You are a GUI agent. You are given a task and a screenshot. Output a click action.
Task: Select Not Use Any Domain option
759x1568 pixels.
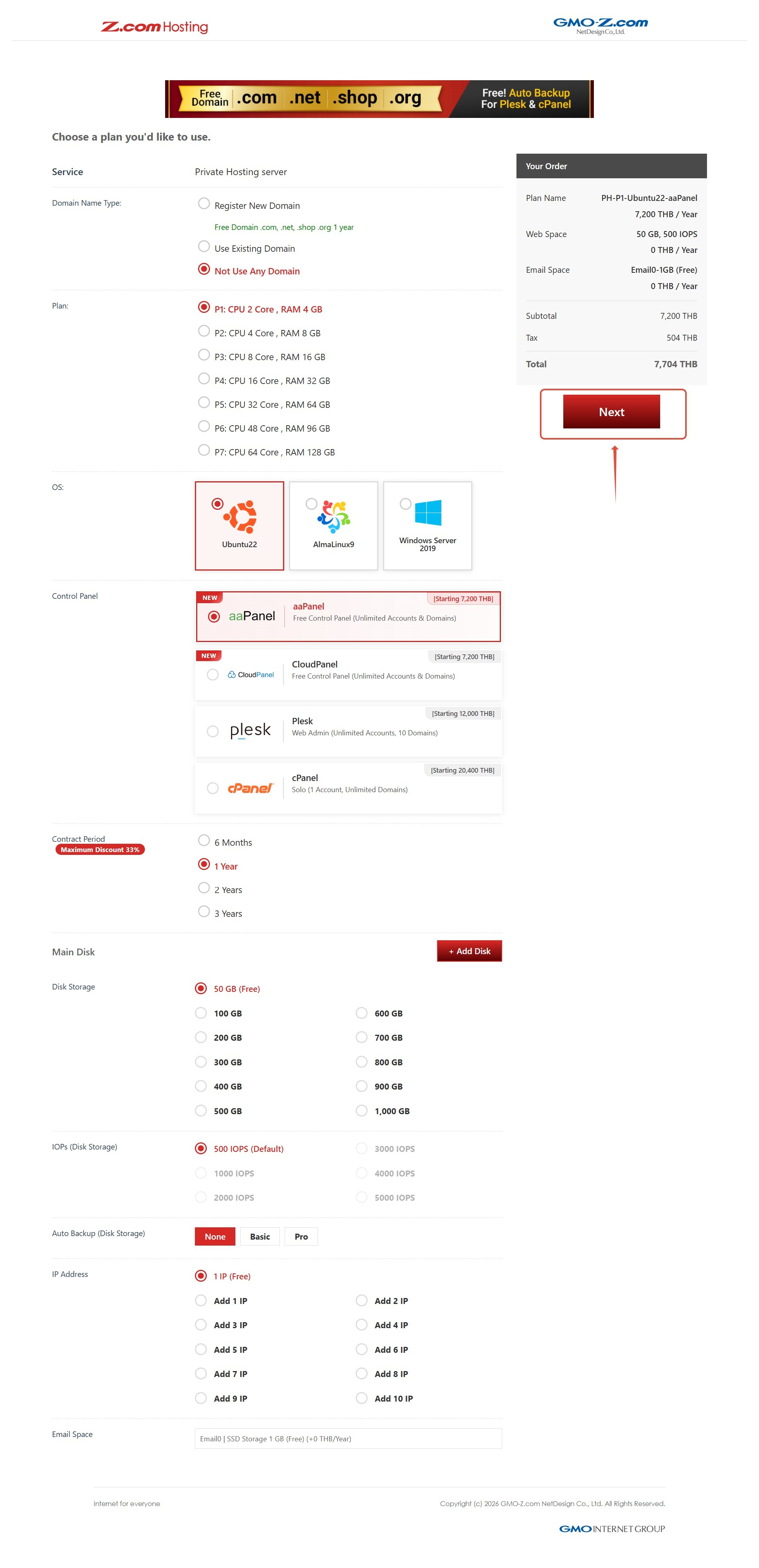(x=204, y=269)
